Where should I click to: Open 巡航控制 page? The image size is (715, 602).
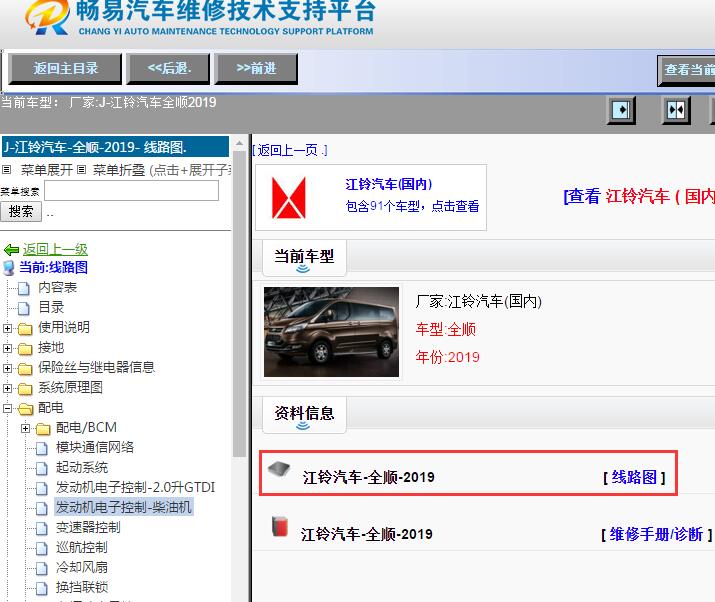pos(82,547)
